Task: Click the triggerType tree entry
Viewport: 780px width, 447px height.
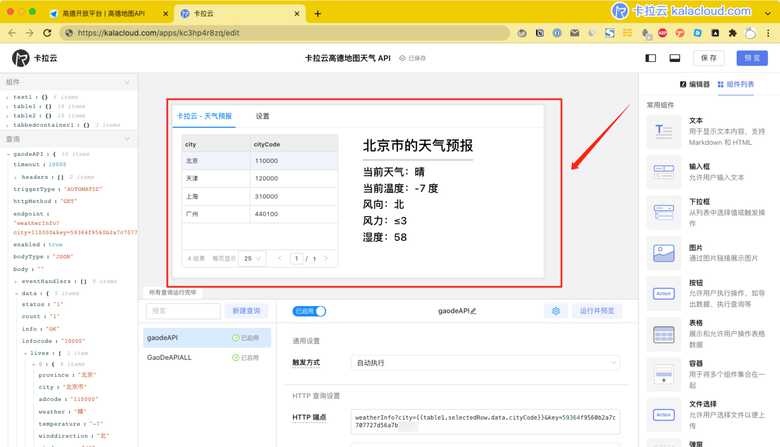Action: pos(57,189)
